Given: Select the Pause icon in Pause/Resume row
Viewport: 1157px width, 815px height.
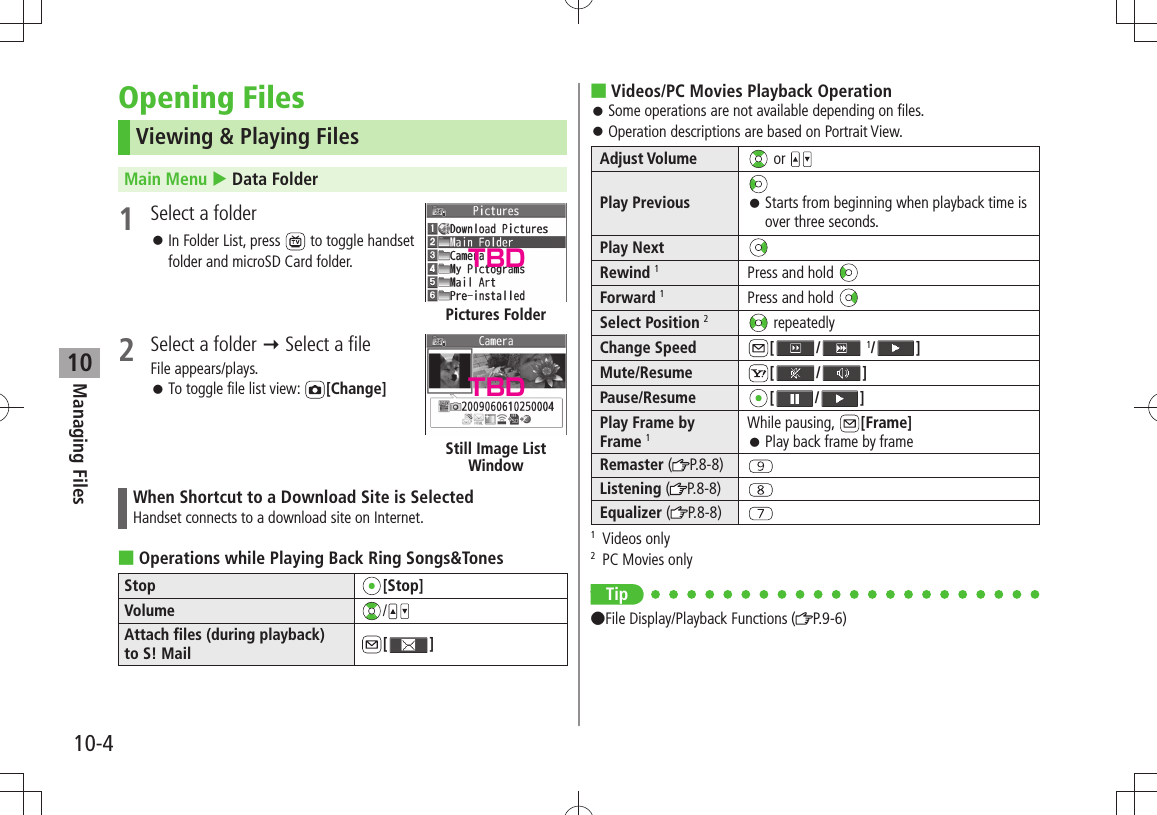Looking at the screenshot, I should click(x=793, y=397).
